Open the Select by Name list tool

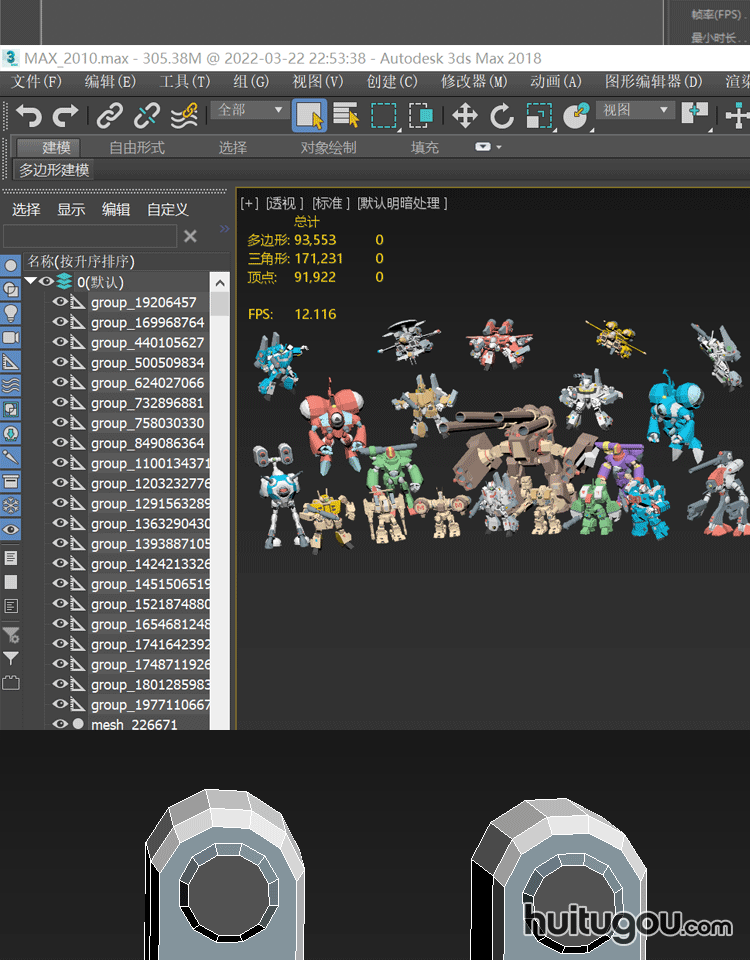[x=346, y=116]
